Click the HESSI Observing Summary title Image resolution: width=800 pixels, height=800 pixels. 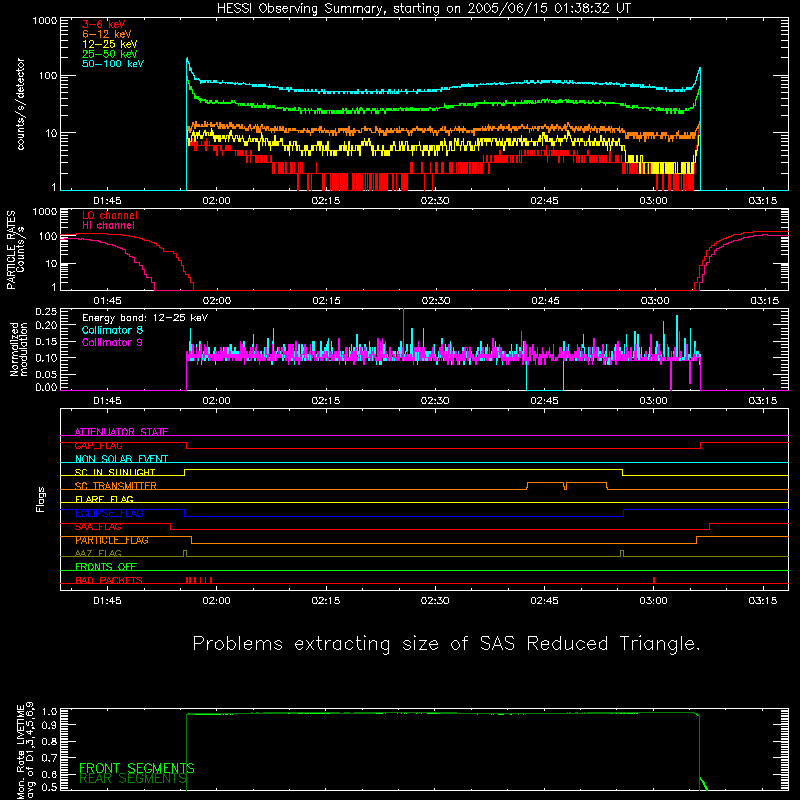[x=423, y=9]
